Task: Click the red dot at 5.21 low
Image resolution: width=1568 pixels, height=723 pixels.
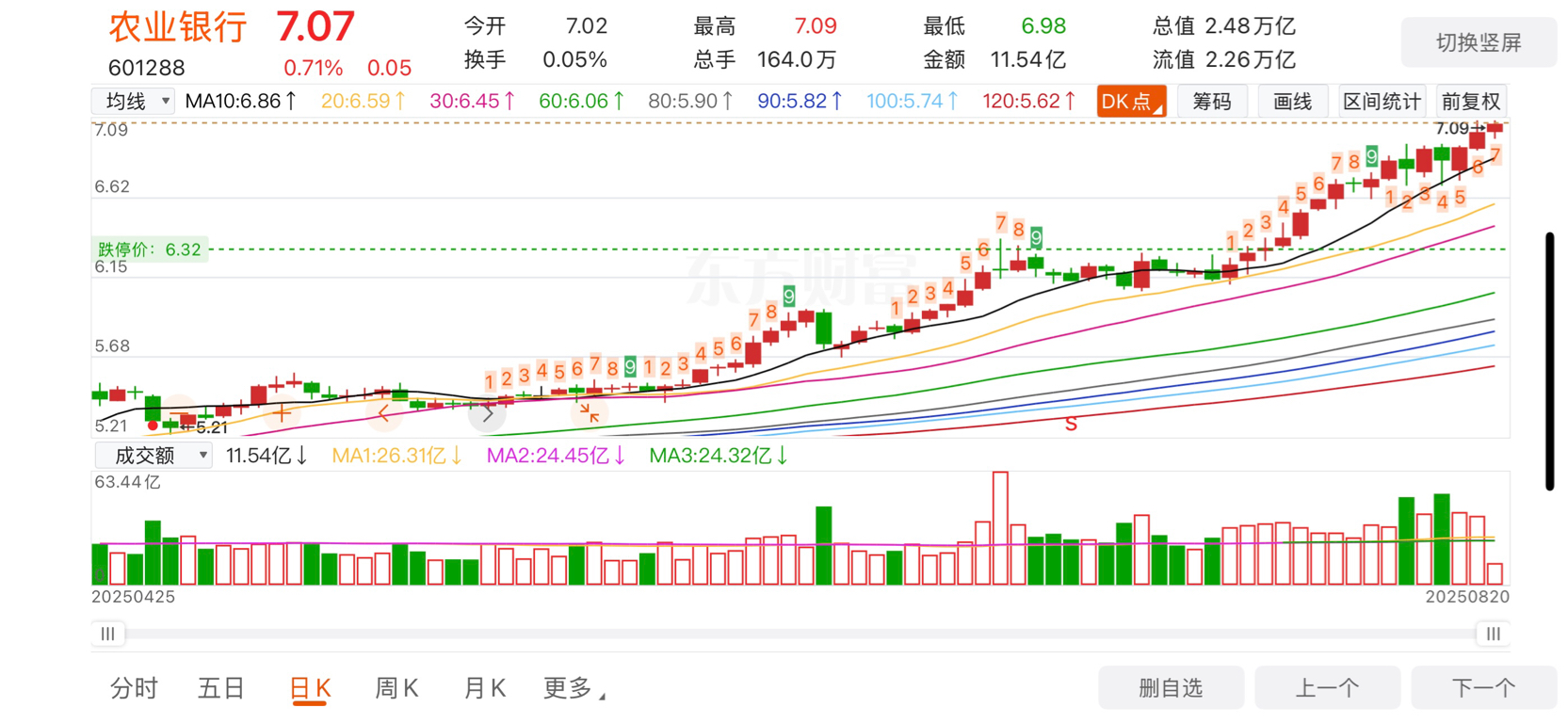Action: pos(153,426)
